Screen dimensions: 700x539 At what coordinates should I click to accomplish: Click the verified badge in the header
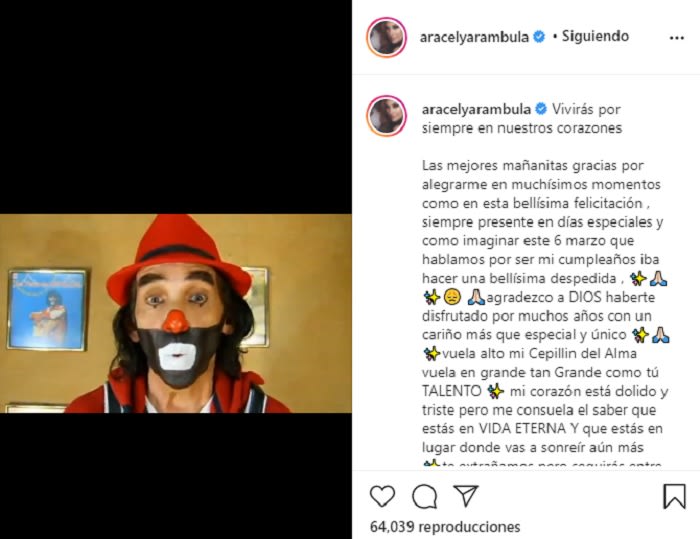tap(539, 37)
